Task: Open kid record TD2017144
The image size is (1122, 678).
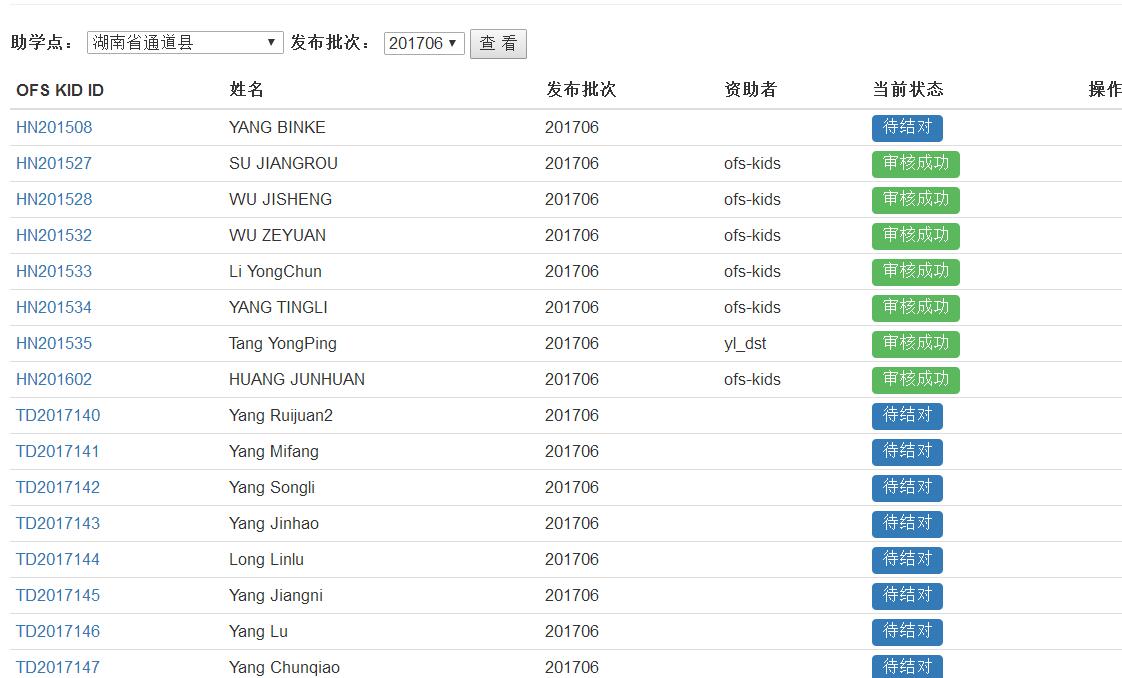Action: [58, 559]
